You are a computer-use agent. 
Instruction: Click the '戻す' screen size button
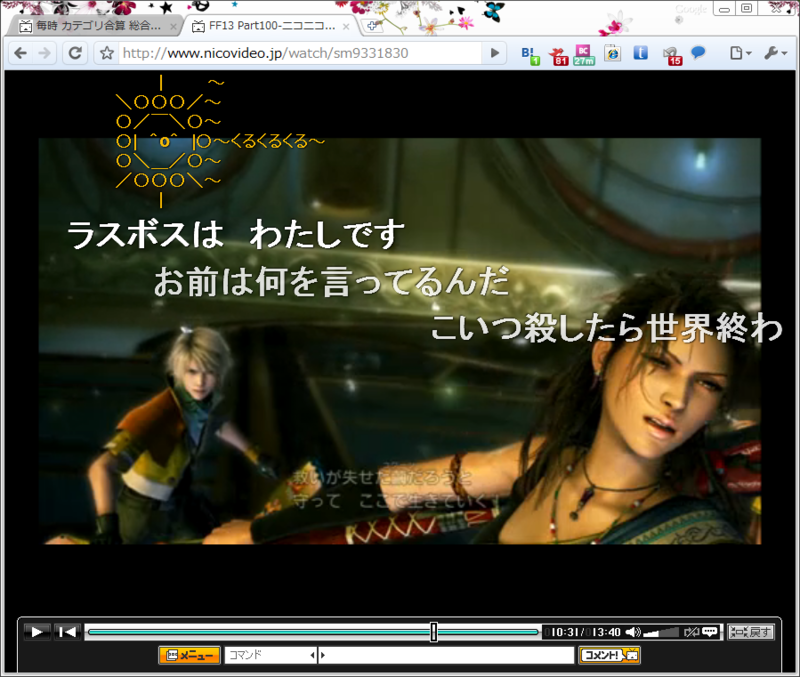pos(751,632)
